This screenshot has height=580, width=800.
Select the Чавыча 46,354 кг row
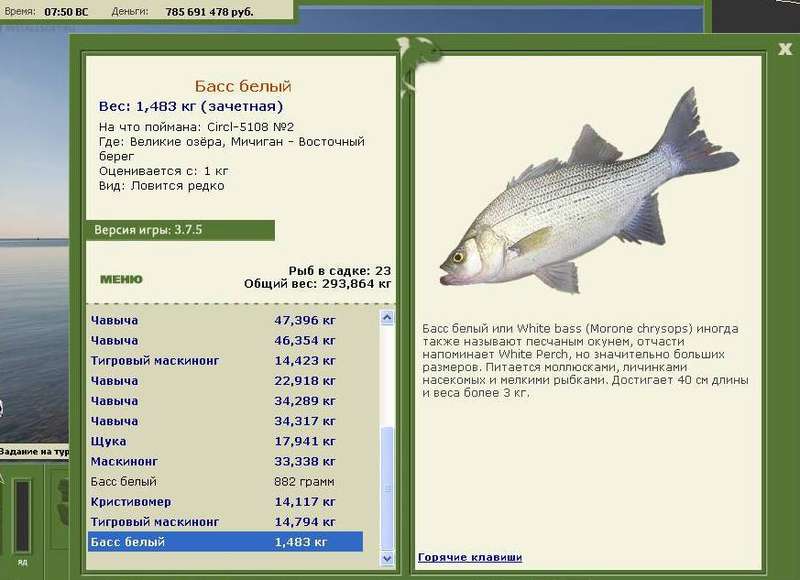pos(225,340)
